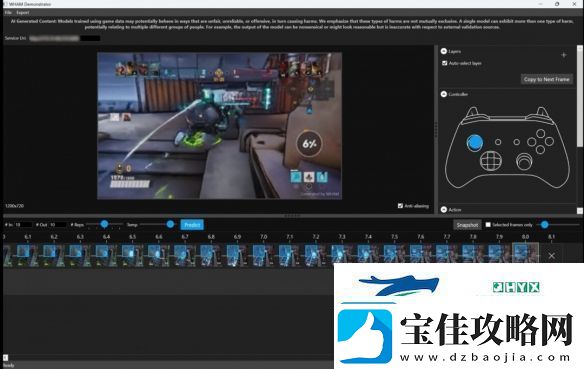This screenshot has height=369, width=584.
Task: Collapse the Layers section
Action: (x=444, y=51)
